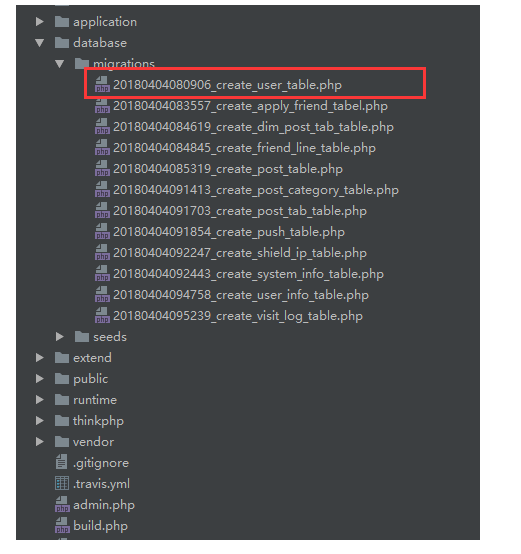Open the build.php file name

[100, 526]
